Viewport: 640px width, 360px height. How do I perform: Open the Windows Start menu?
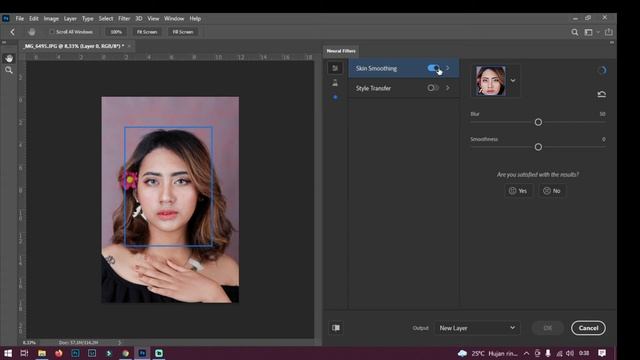8,353
